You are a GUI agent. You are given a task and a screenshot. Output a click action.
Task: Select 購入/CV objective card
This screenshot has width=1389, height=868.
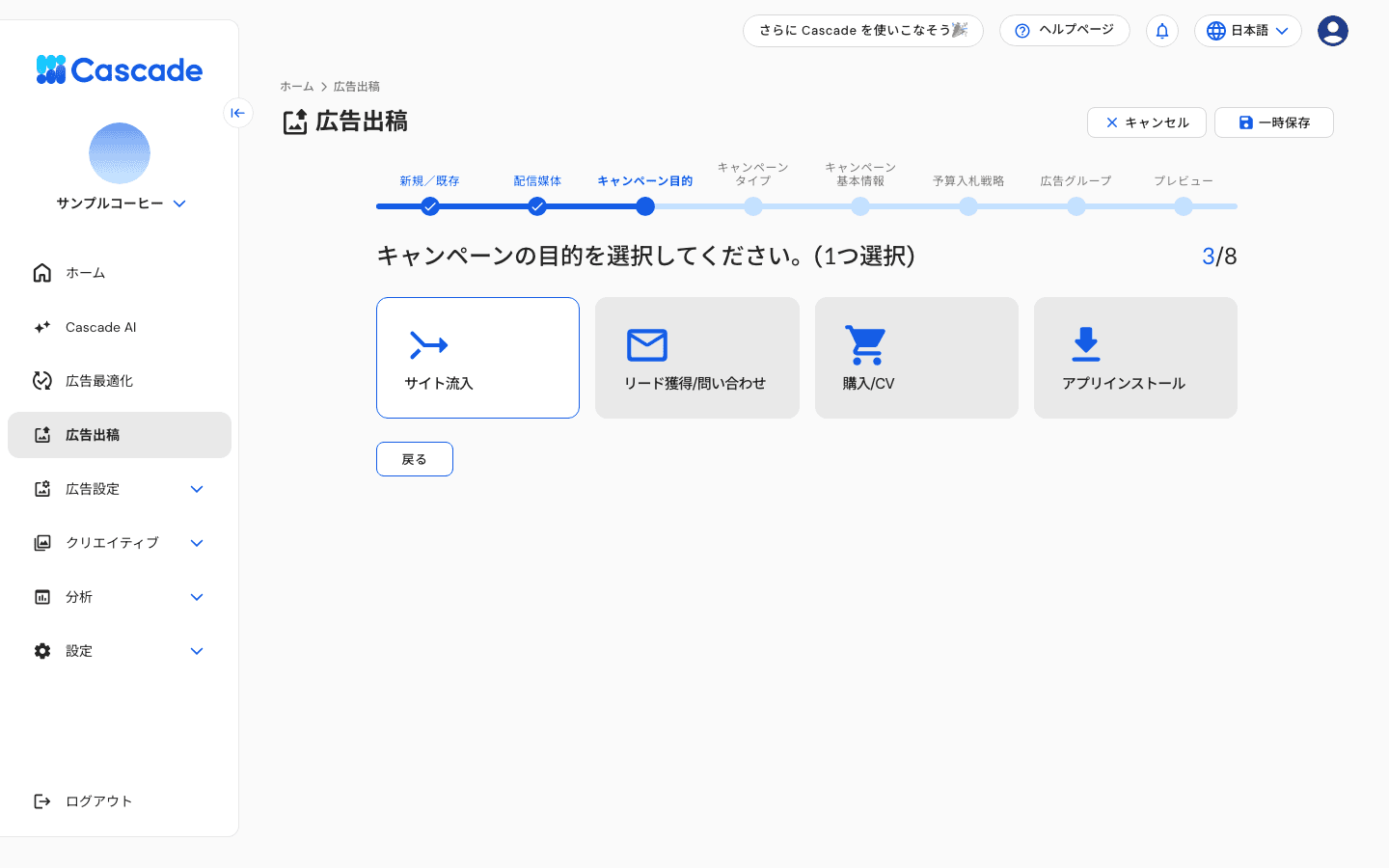pos(916,358)
